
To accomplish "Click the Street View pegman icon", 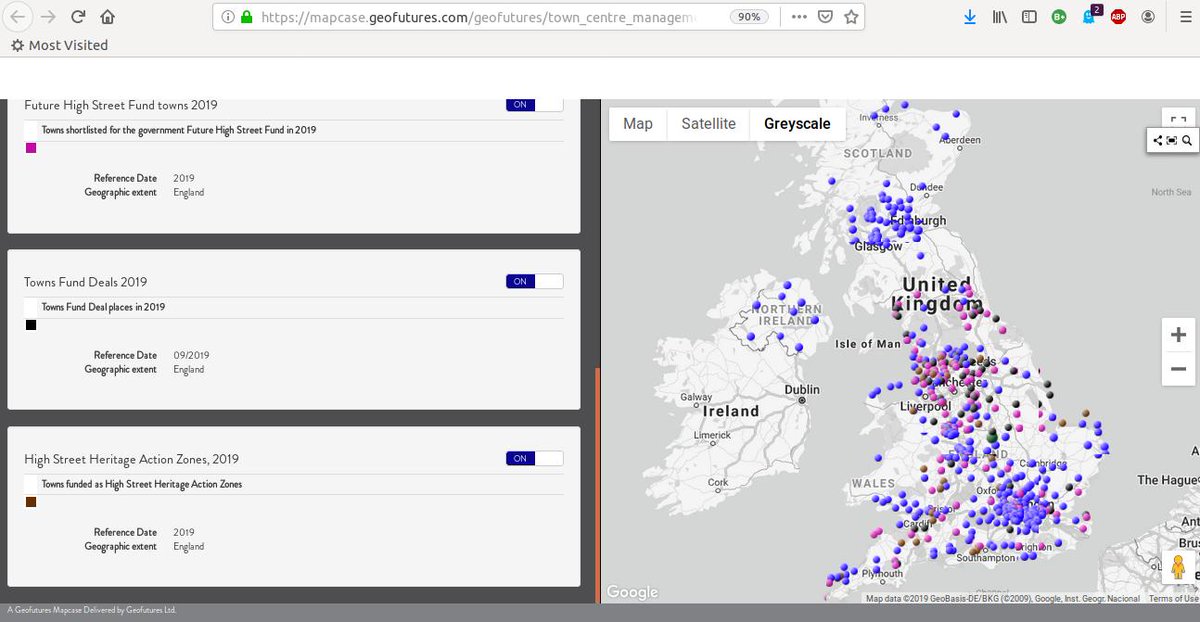I will tap(1178, 567).
